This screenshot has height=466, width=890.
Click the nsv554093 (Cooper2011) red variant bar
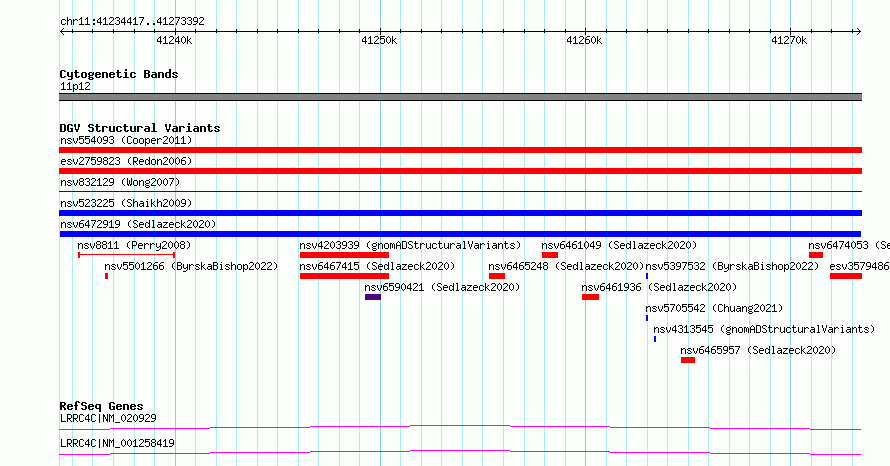pyautogui.click(x=460, y=150)
